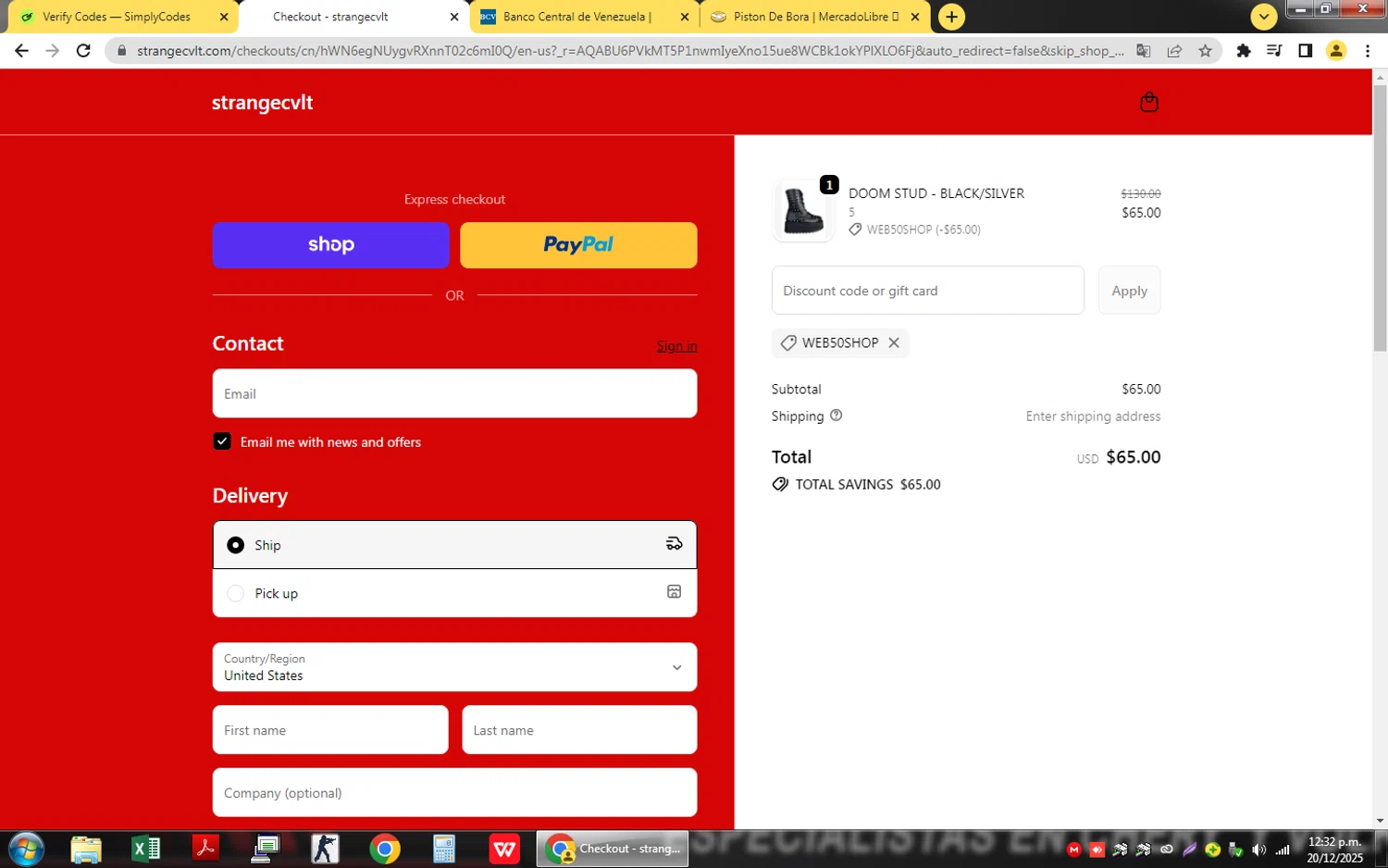1388x868 pixels.
Task: Click the page vertical scrollbar thumb
Action: (x=1380, y=218)
